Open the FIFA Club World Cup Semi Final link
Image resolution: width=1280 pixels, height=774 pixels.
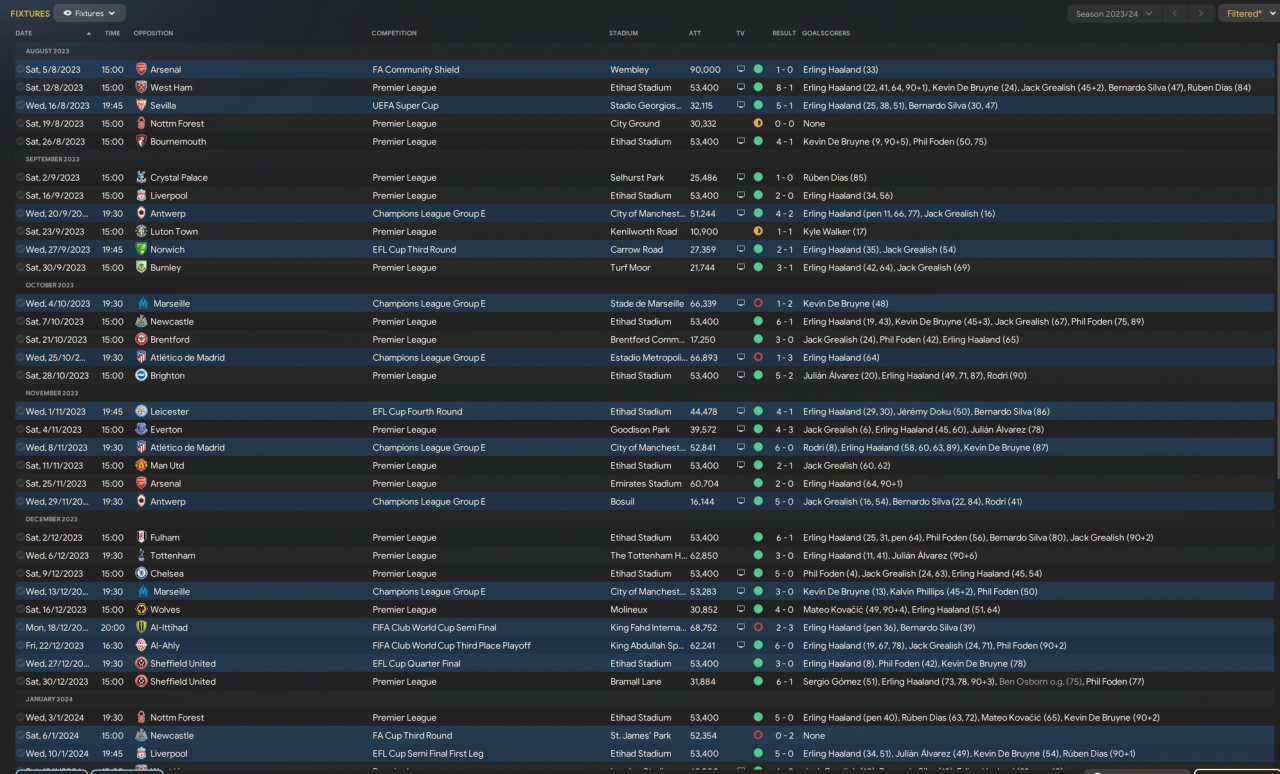point(435,628)
